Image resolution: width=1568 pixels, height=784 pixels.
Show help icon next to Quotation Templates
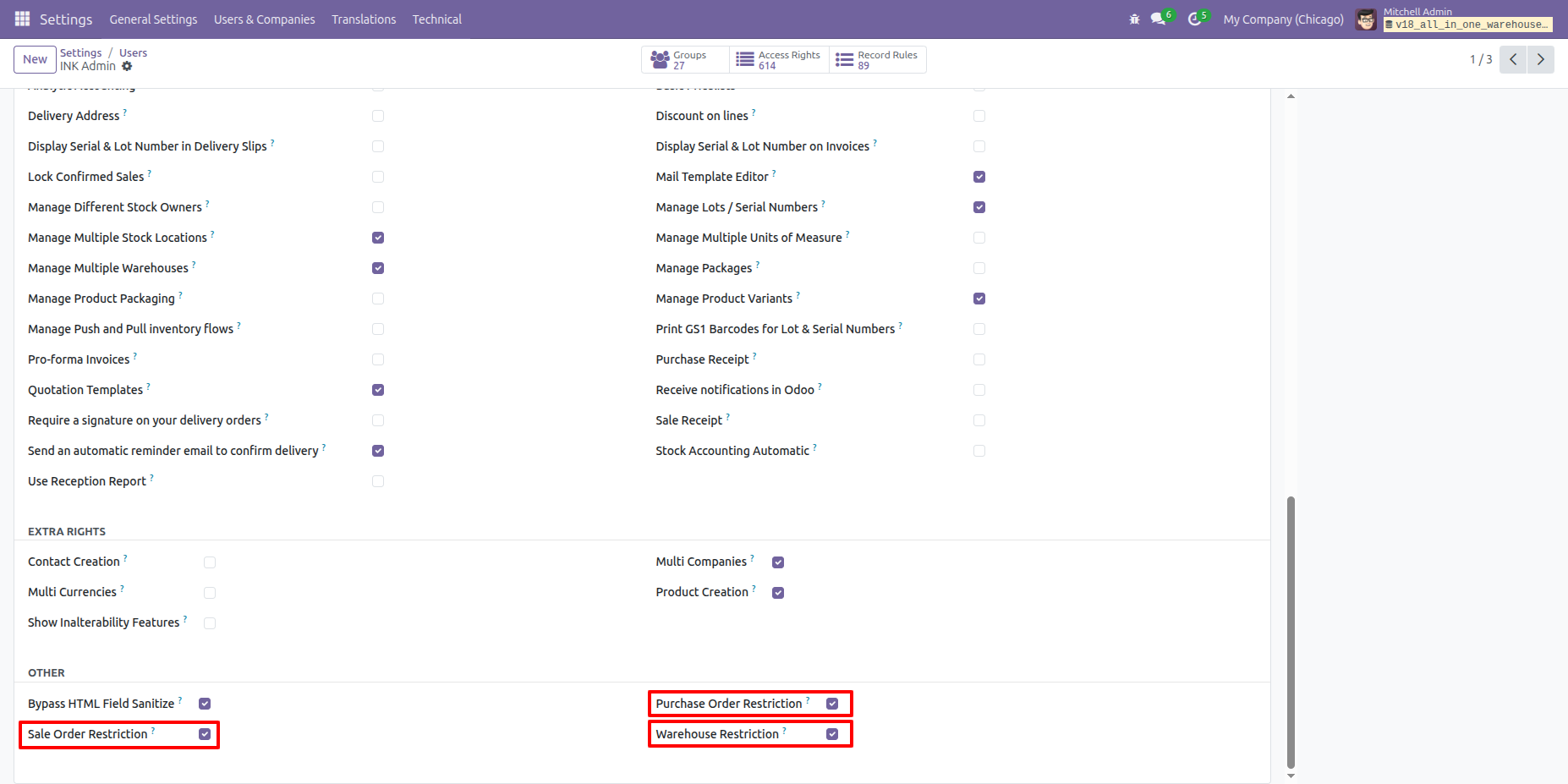tap(148, 386)
